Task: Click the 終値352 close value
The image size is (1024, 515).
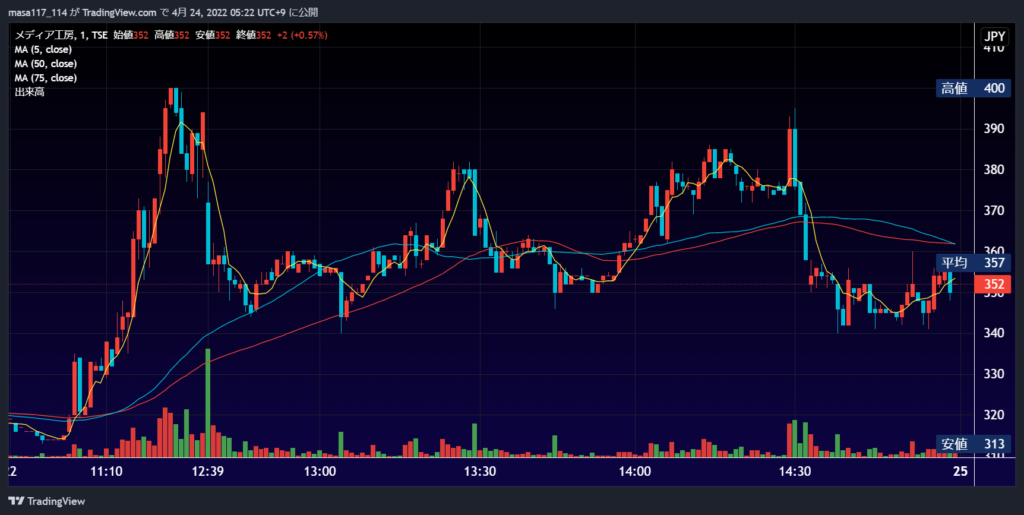Action: point(253,36)
